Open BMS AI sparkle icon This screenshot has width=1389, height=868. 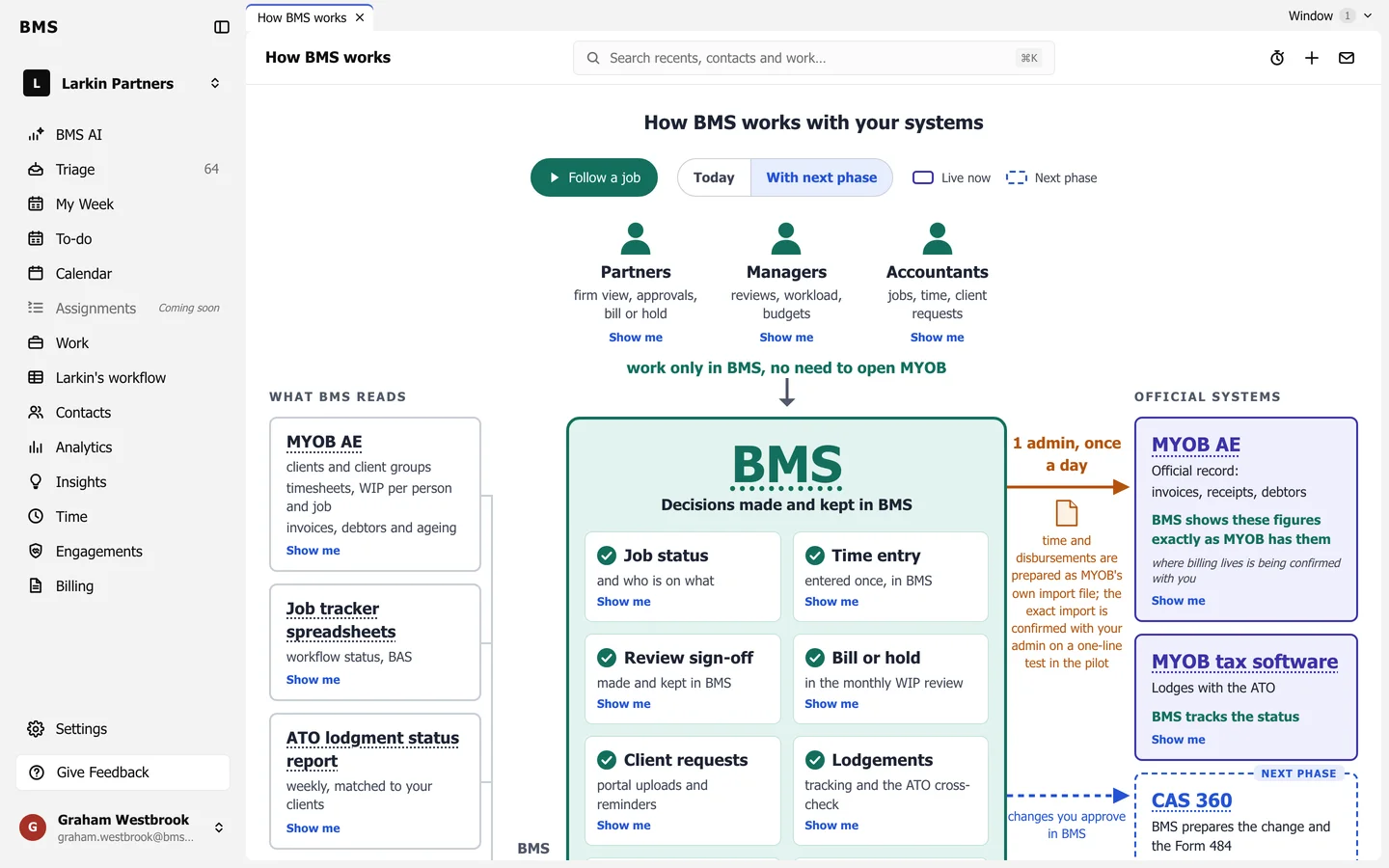click(x=36, y=135)
